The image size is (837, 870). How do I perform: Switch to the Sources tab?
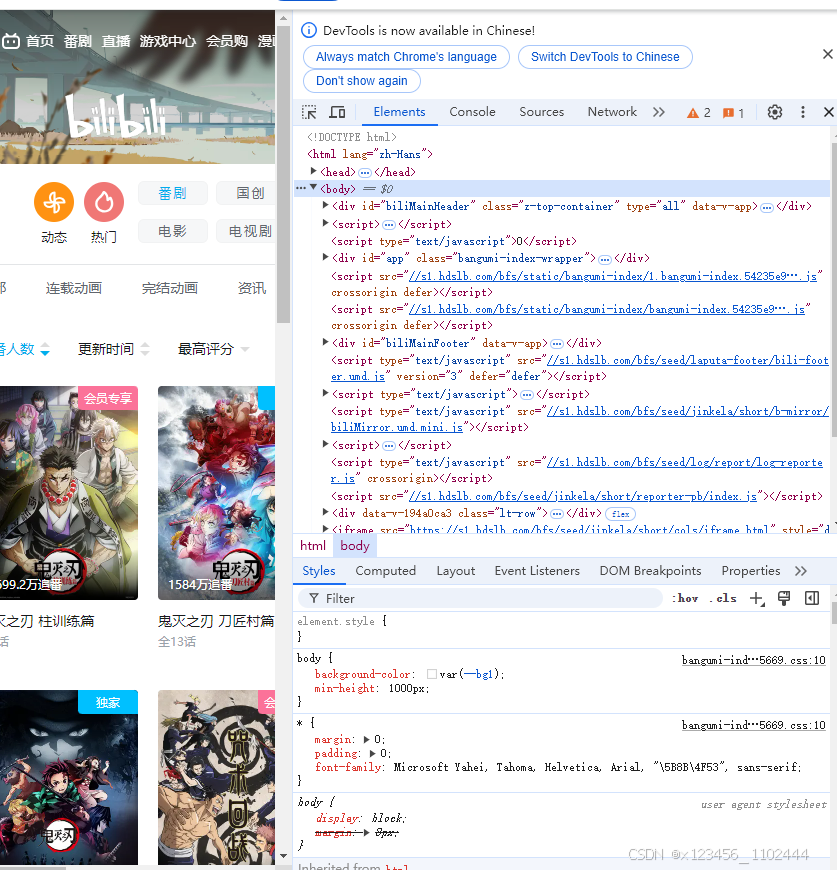click(541, 112)
